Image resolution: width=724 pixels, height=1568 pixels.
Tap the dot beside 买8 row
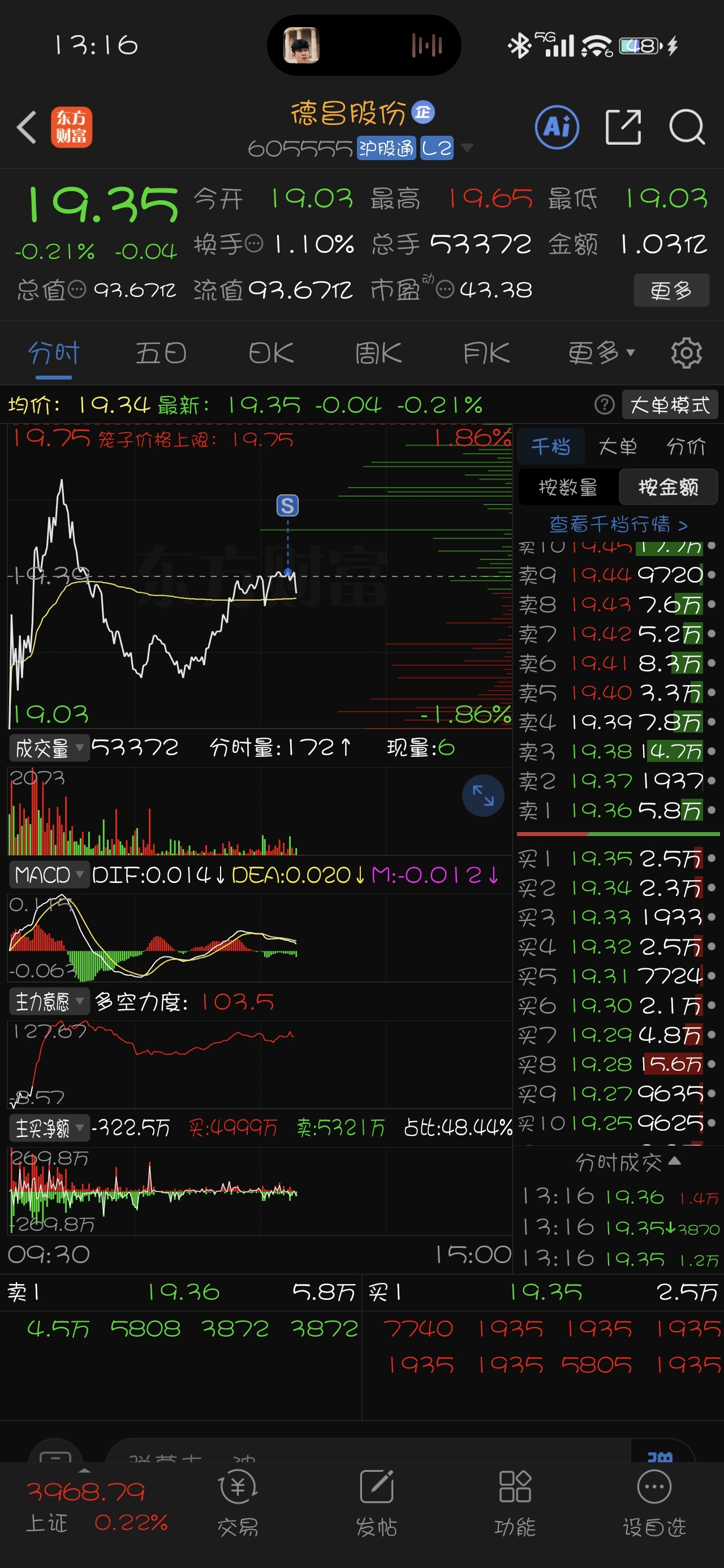[x=712, y=1064]
